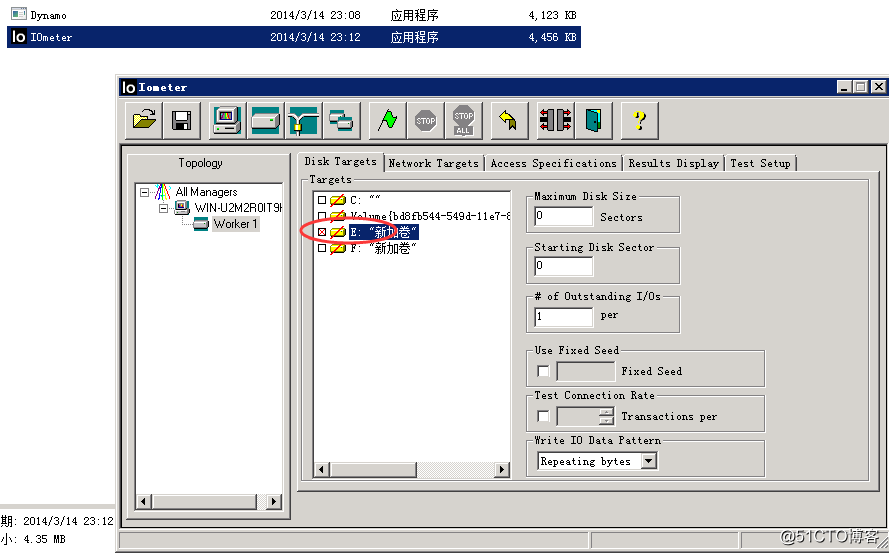The width and height of the screenshot is (889, 555).
Task: Select All Managers label in topology
Action: 206,192
